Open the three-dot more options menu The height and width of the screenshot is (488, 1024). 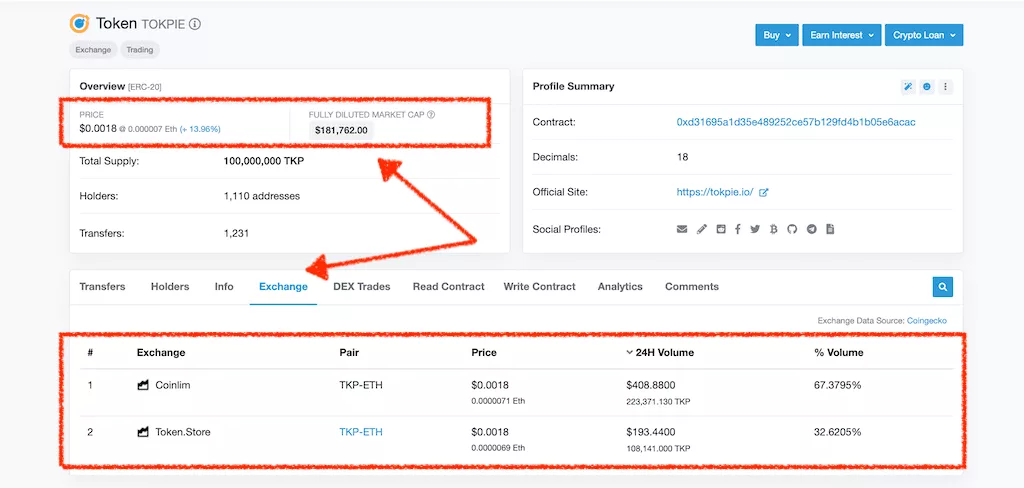click(x=945, y=86)
